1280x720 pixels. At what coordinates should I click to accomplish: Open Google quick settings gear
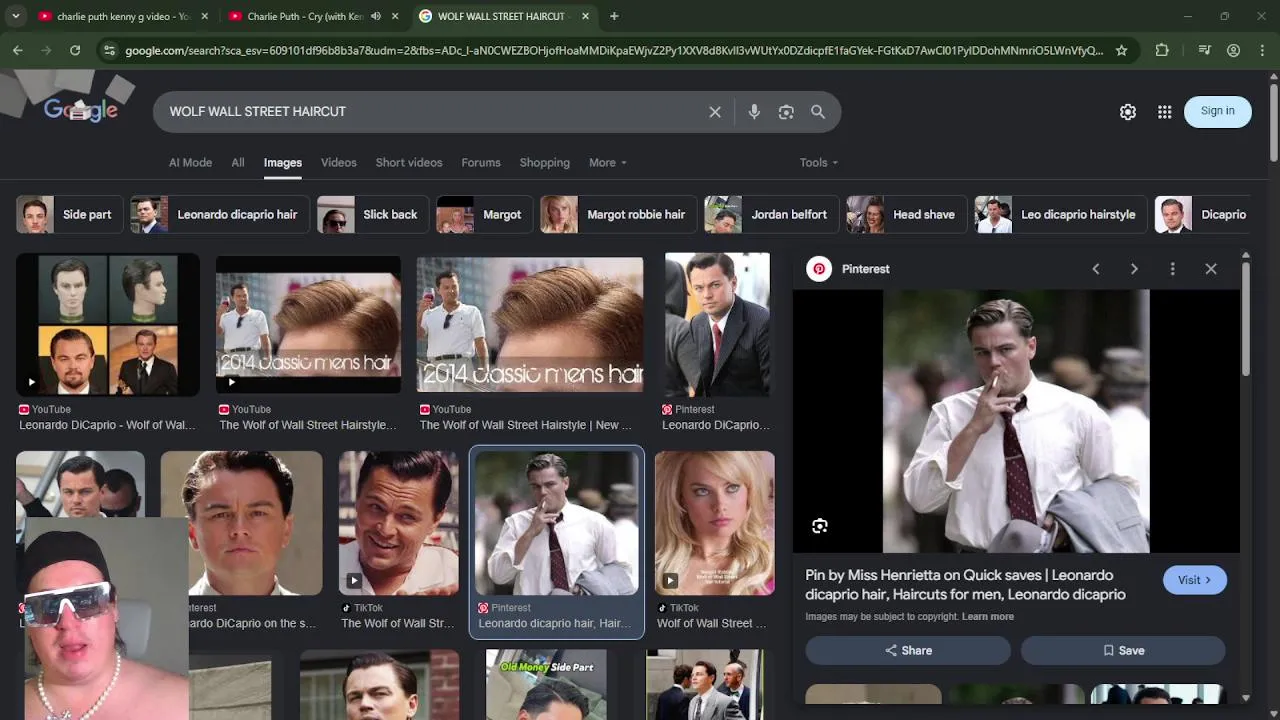point(1128,112)
